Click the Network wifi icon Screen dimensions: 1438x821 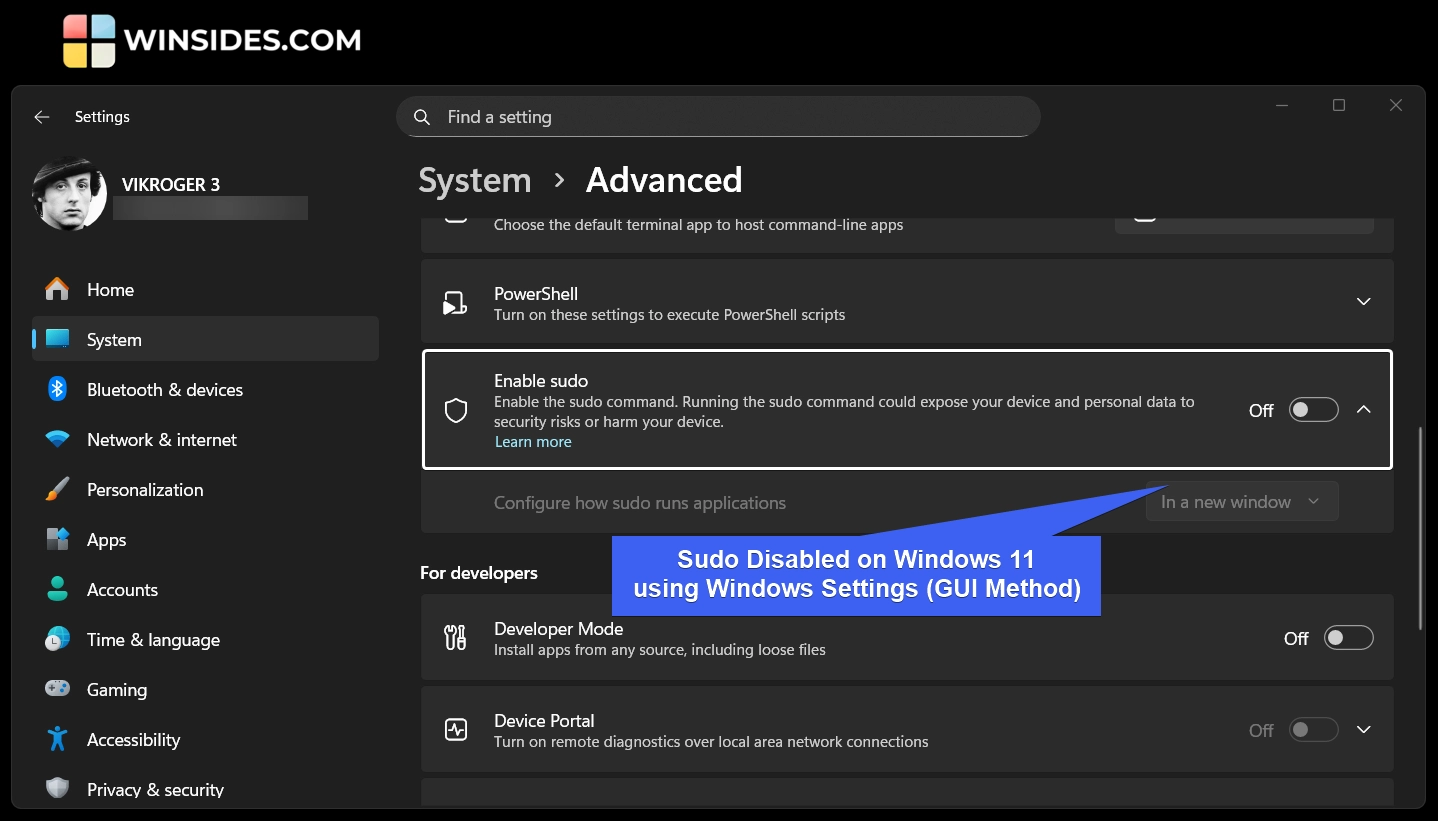click(x=57, y=439)
